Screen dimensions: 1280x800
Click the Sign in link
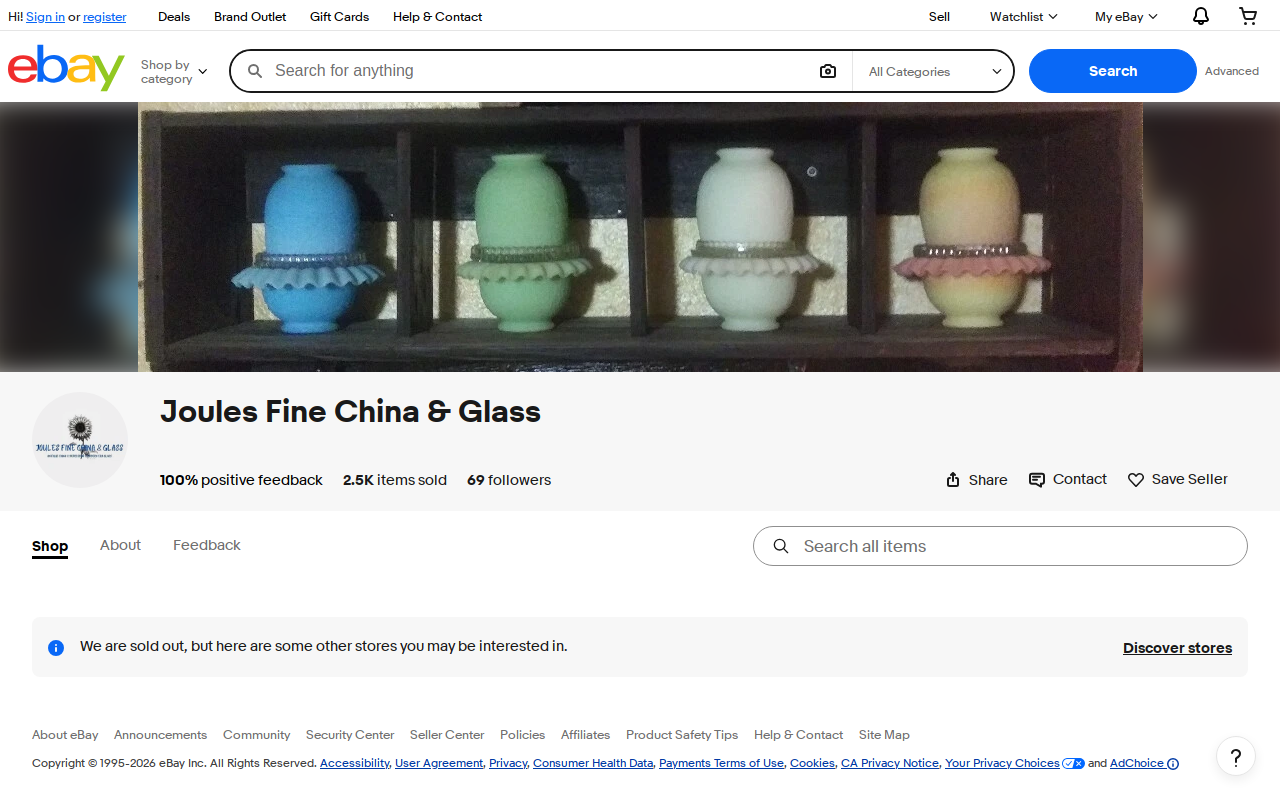(x=45, y=17)
